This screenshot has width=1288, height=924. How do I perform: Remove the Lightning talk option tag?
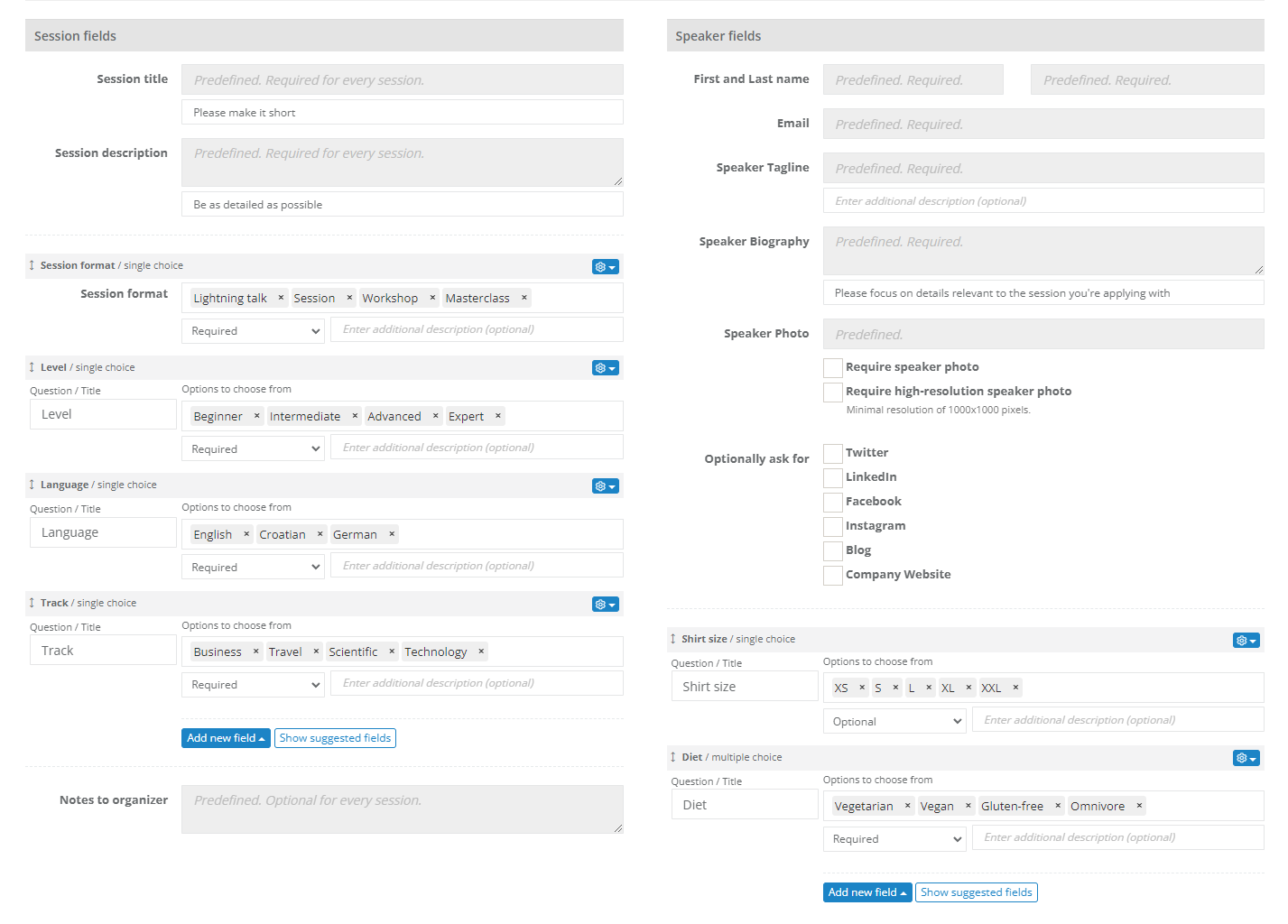(x=281, y=298)
